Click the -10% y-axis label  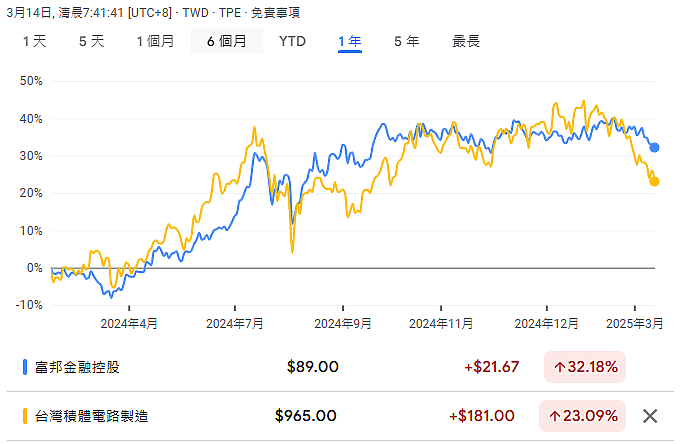pos(29,305)
